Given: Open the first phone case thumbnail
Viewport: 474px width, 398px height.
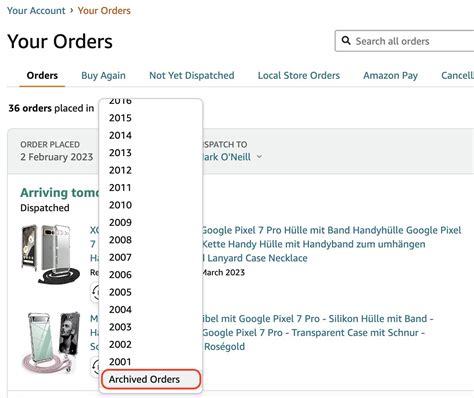Looking at the screenshot, I should point(51,254).
